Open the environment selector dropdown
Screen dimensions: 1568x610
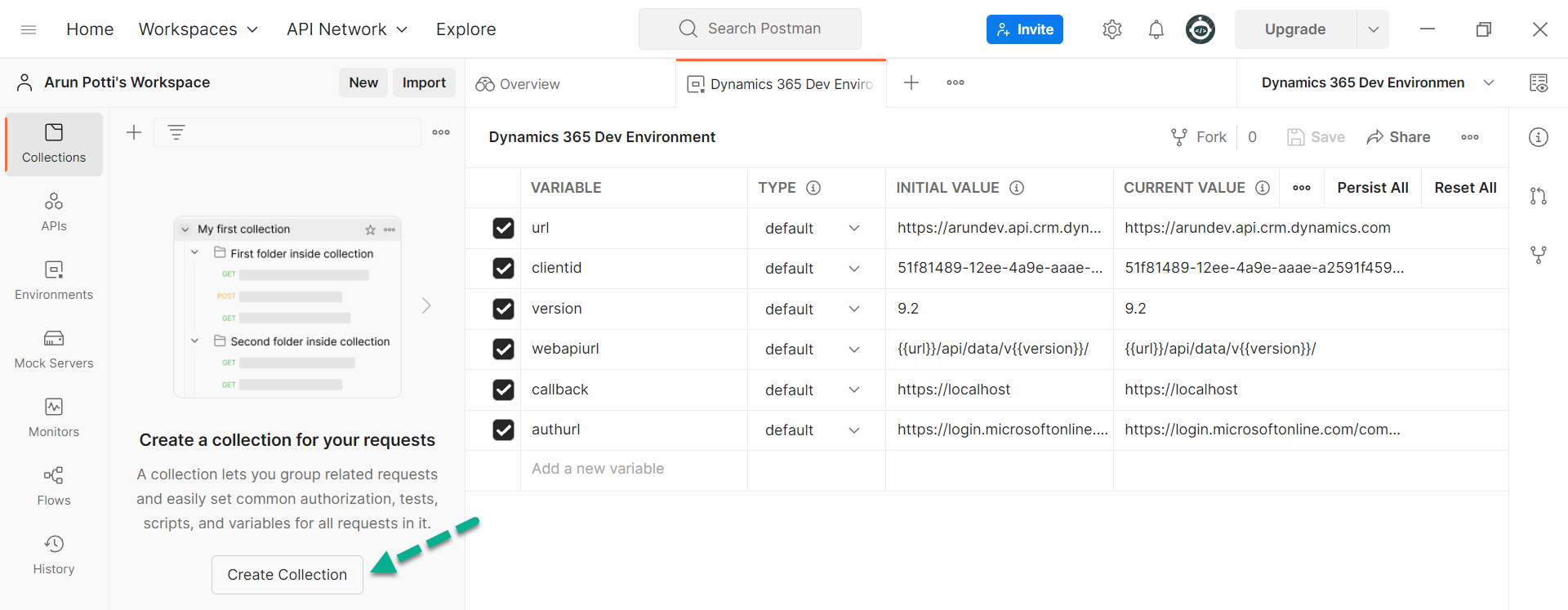pyautogui.click(x=1377, y=82)
